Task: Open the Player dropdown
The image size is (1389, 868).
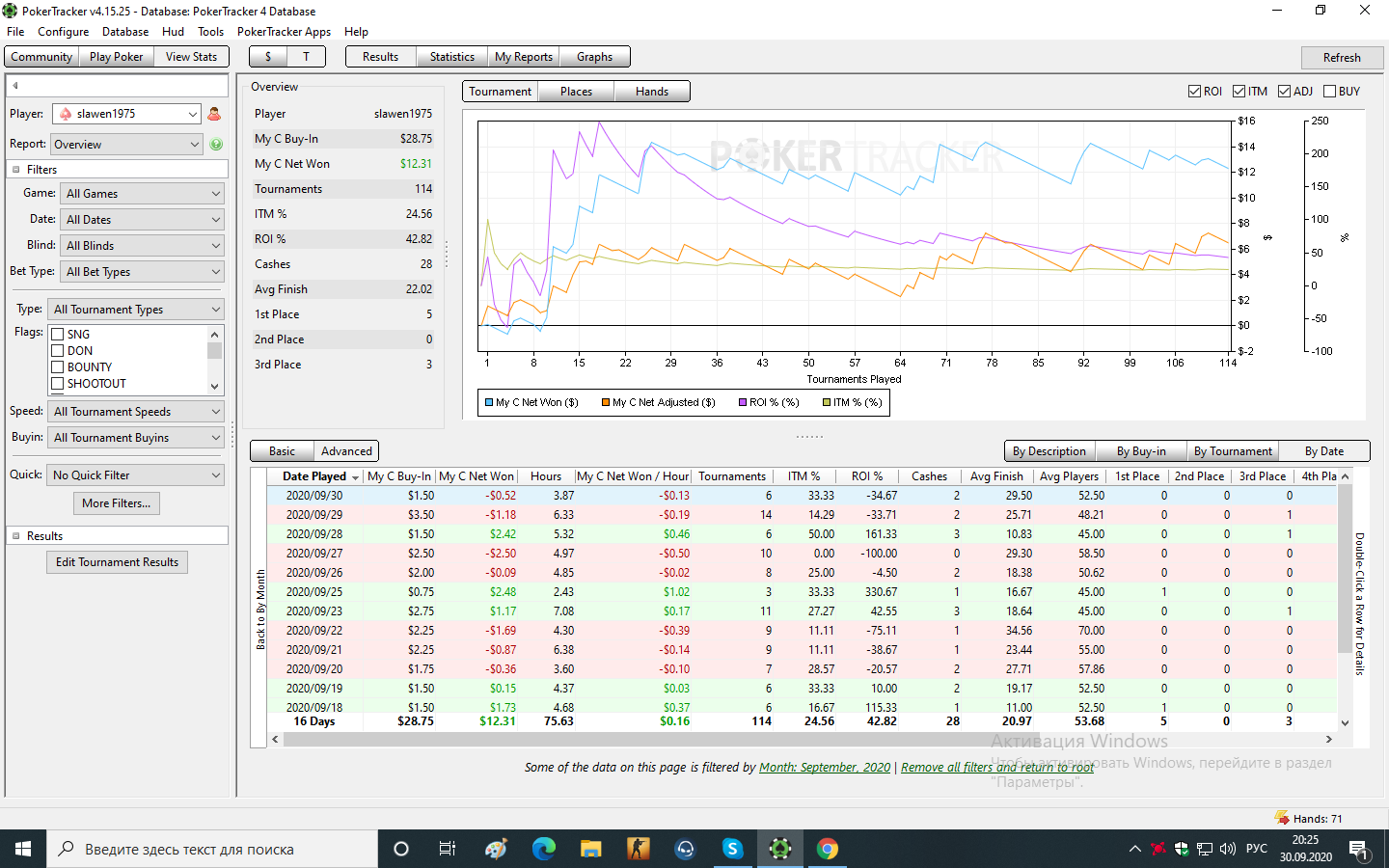Action: [x=126, y=114]
